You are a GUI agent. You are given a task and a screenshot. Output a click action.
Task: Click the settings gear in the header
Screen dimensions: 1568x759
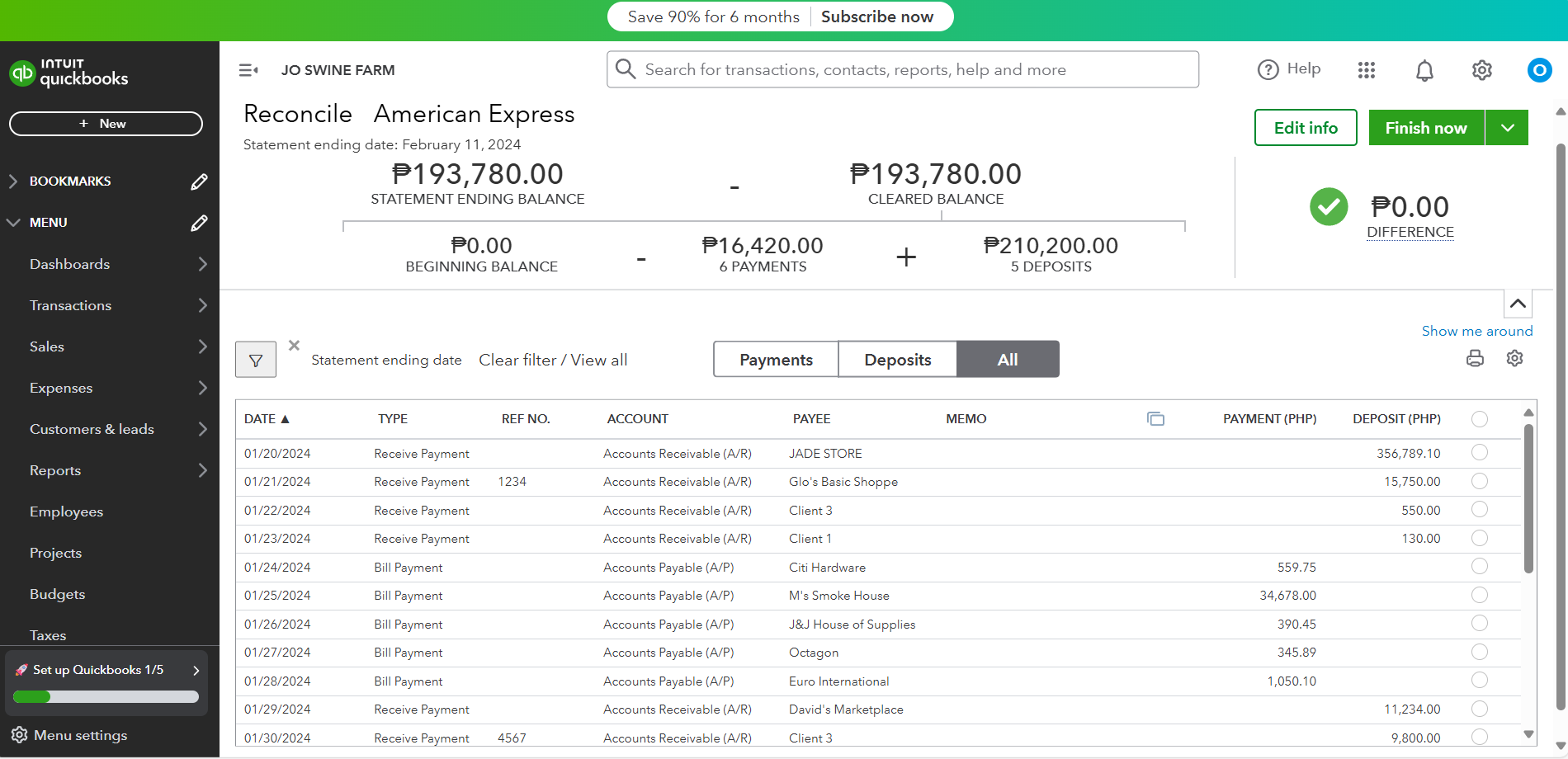tap(1482, 70)
